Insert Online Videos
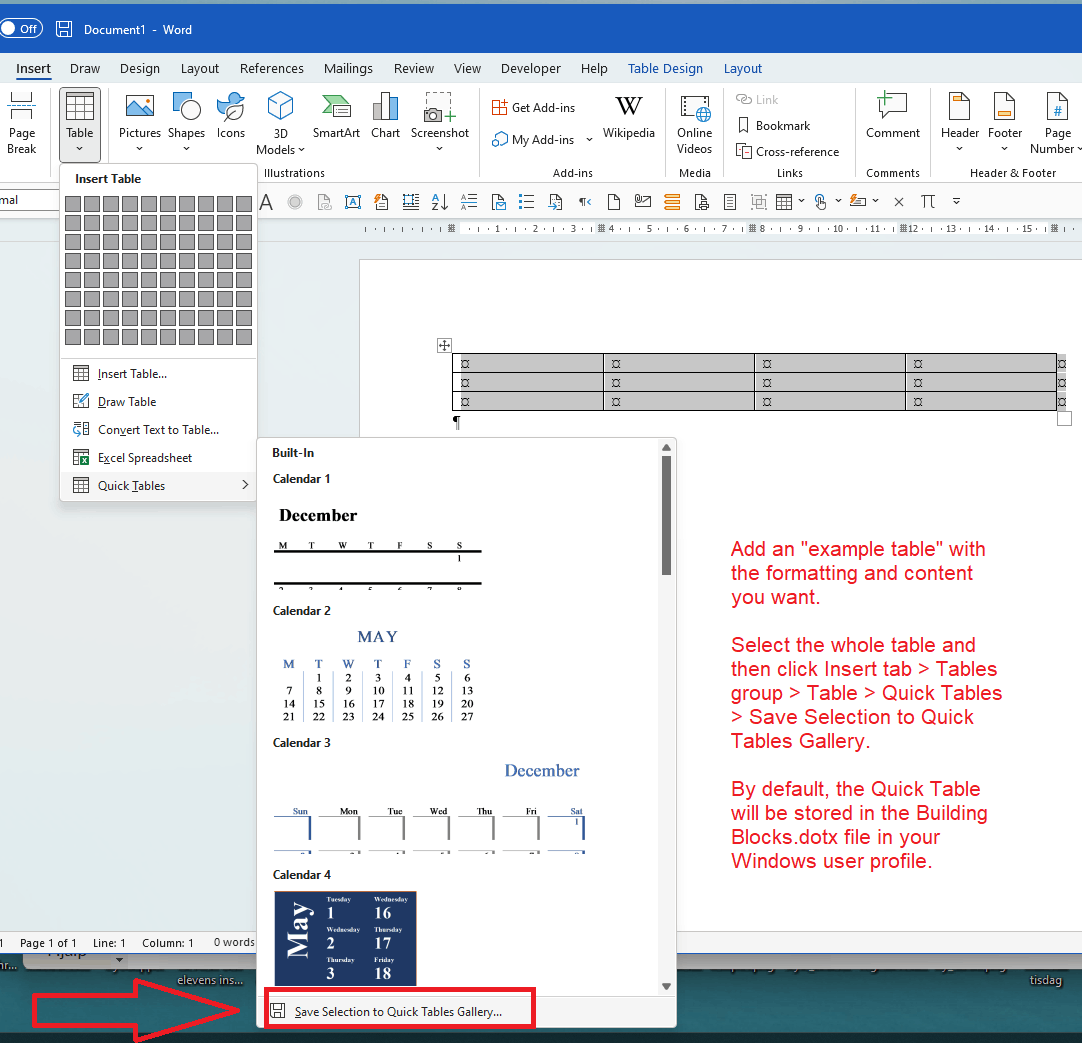1082x1043 pixels. point(694,125)
